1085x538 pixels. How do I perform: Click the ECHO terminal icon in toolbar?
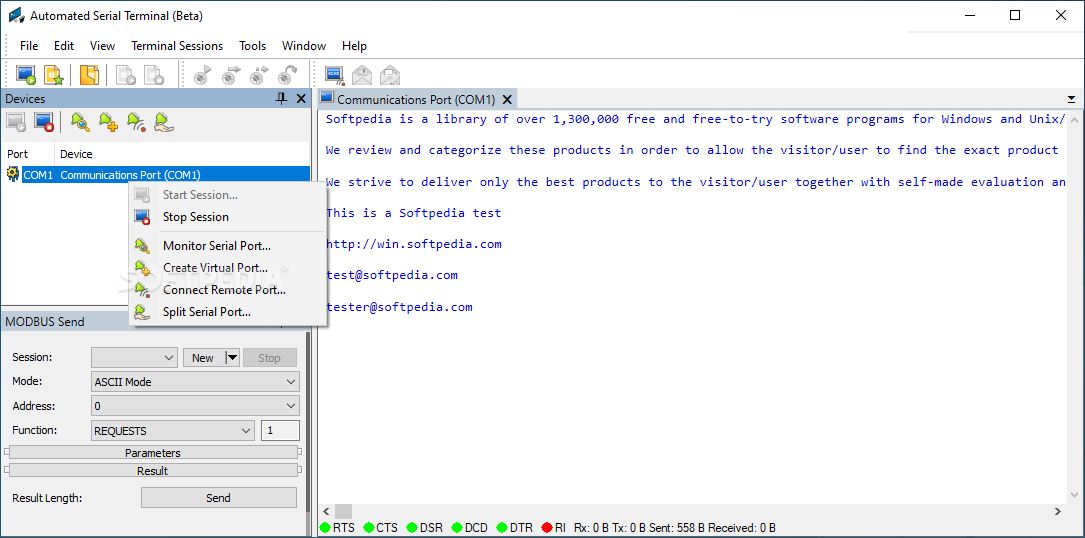point(335,74)
